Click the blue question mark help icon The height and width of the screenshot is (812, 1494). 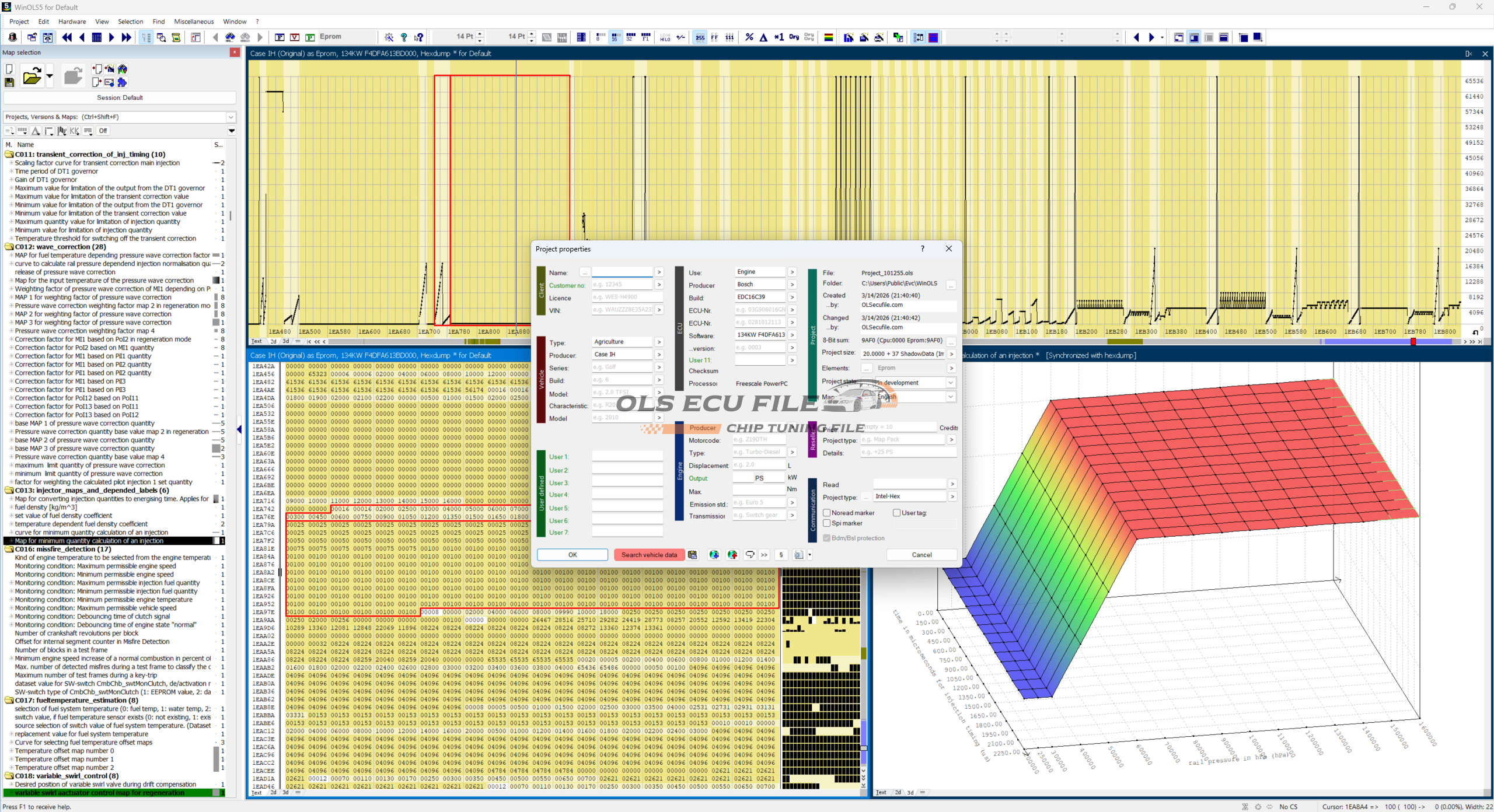pos(404,37)
